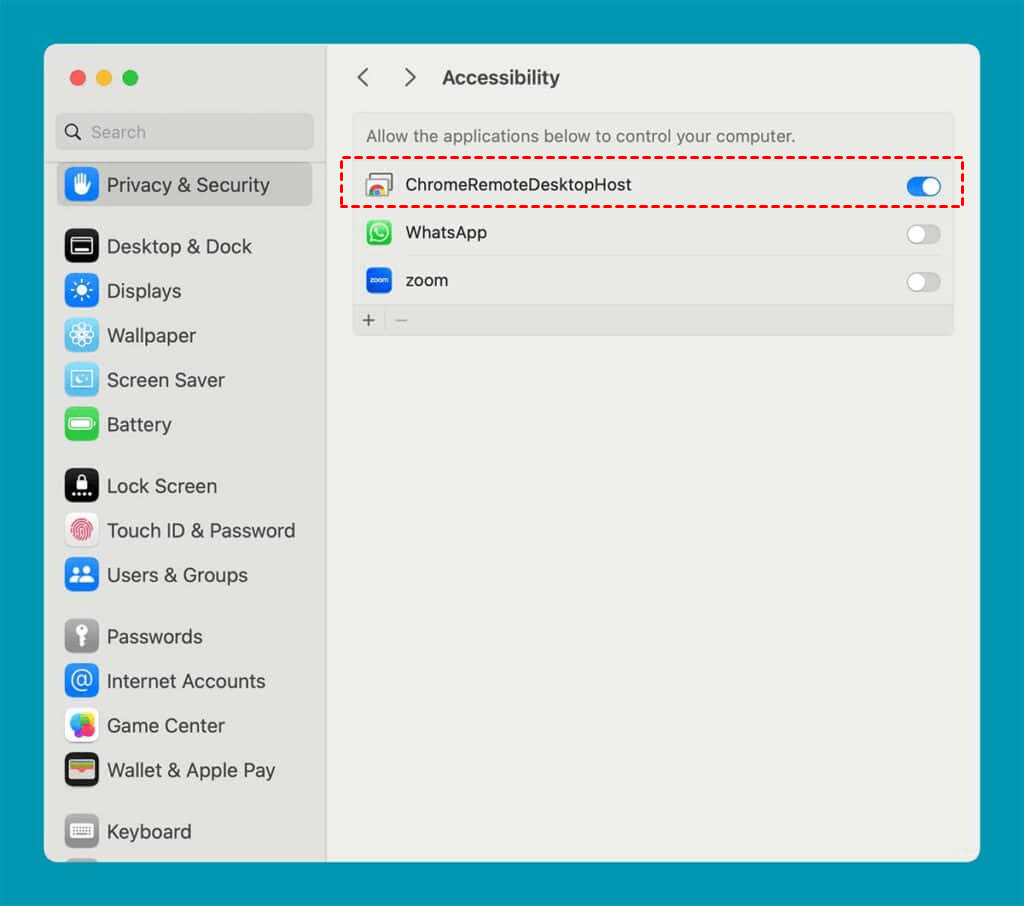Click the zoom app icon
The height and width of the screenshot is (906, 1024).
[379, 280]
